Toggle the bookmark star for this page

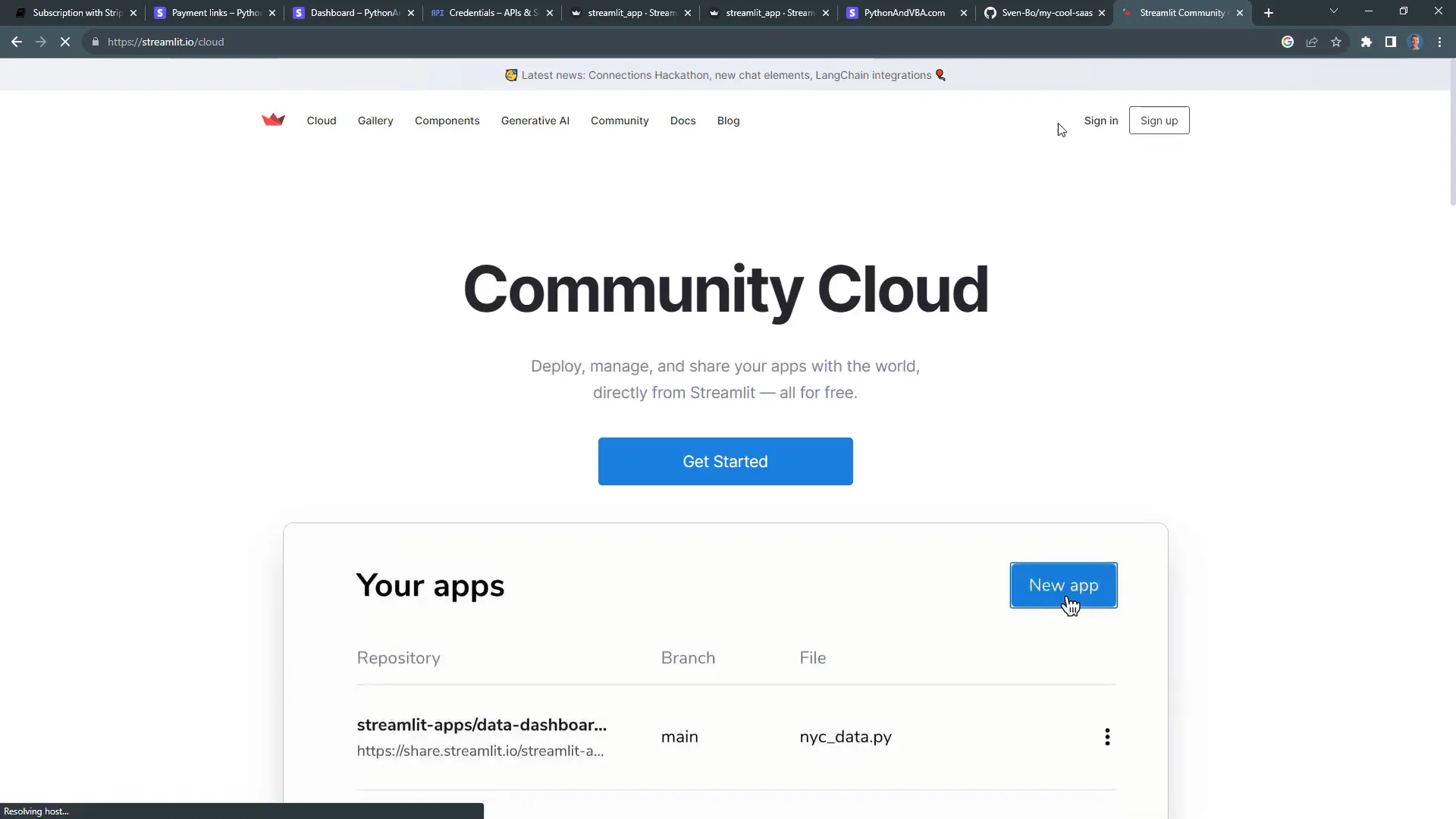click(x=1337, y=42)
